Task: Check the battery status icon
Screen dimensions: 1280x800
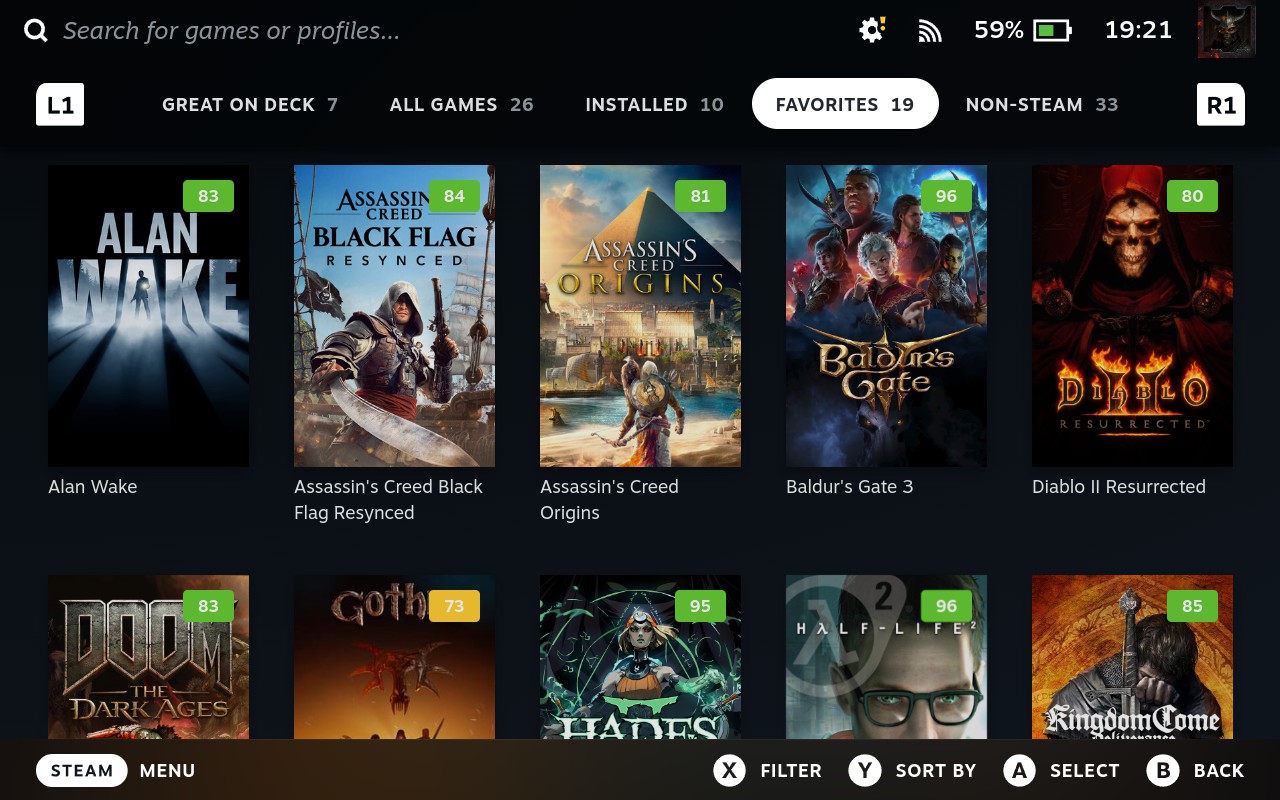Action: (x=1052, y=31)
